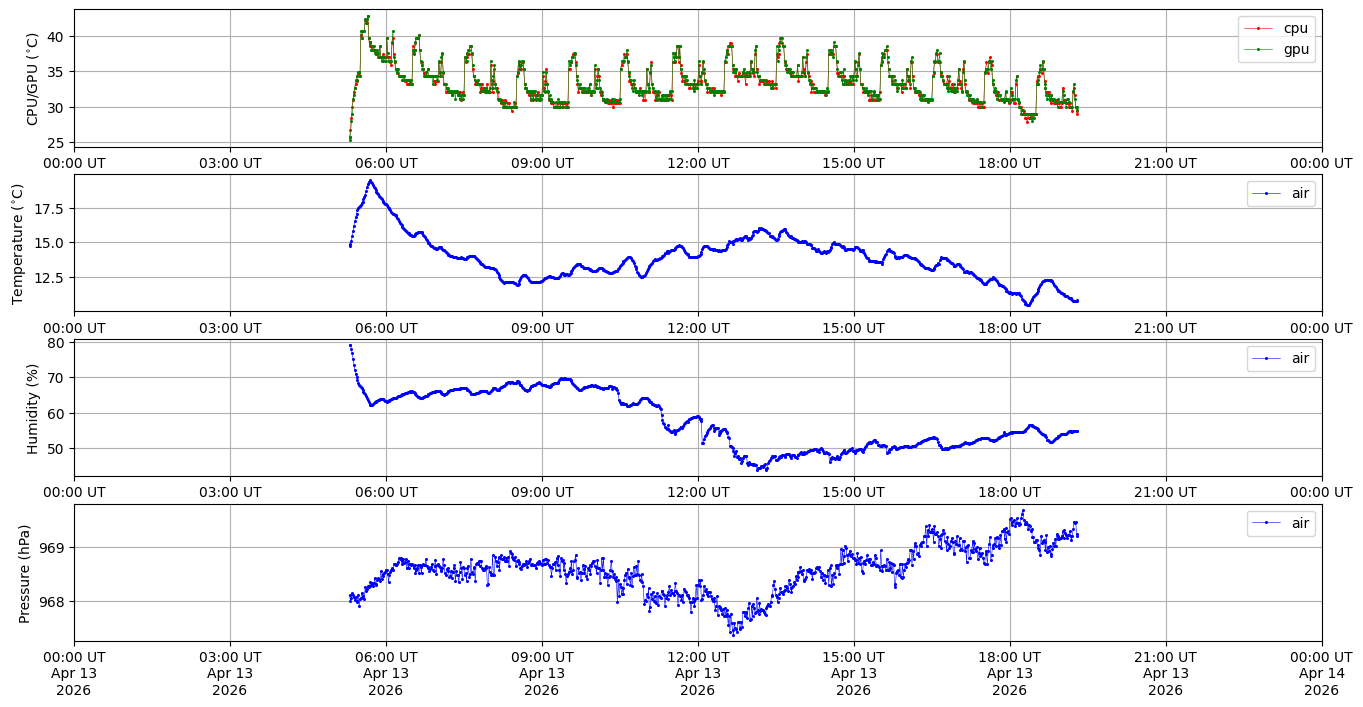The height and width of the screenshot is (707, 1363).
Task: Click the CPU/GPU (°C) axis label
Action: [x=32, y=79]
